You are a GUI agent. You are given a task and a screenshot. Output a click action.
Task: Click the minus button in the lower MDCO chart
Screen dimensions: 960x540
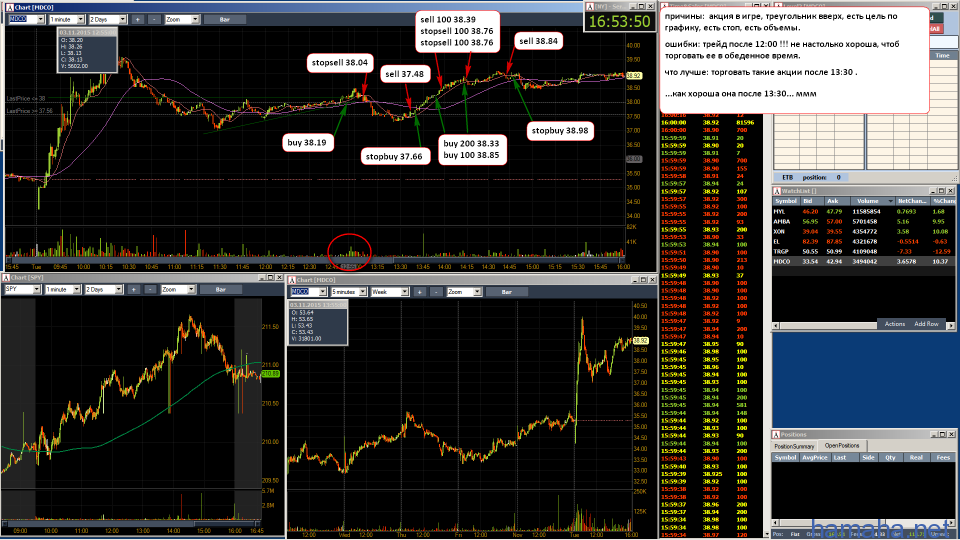pos(436,292)
